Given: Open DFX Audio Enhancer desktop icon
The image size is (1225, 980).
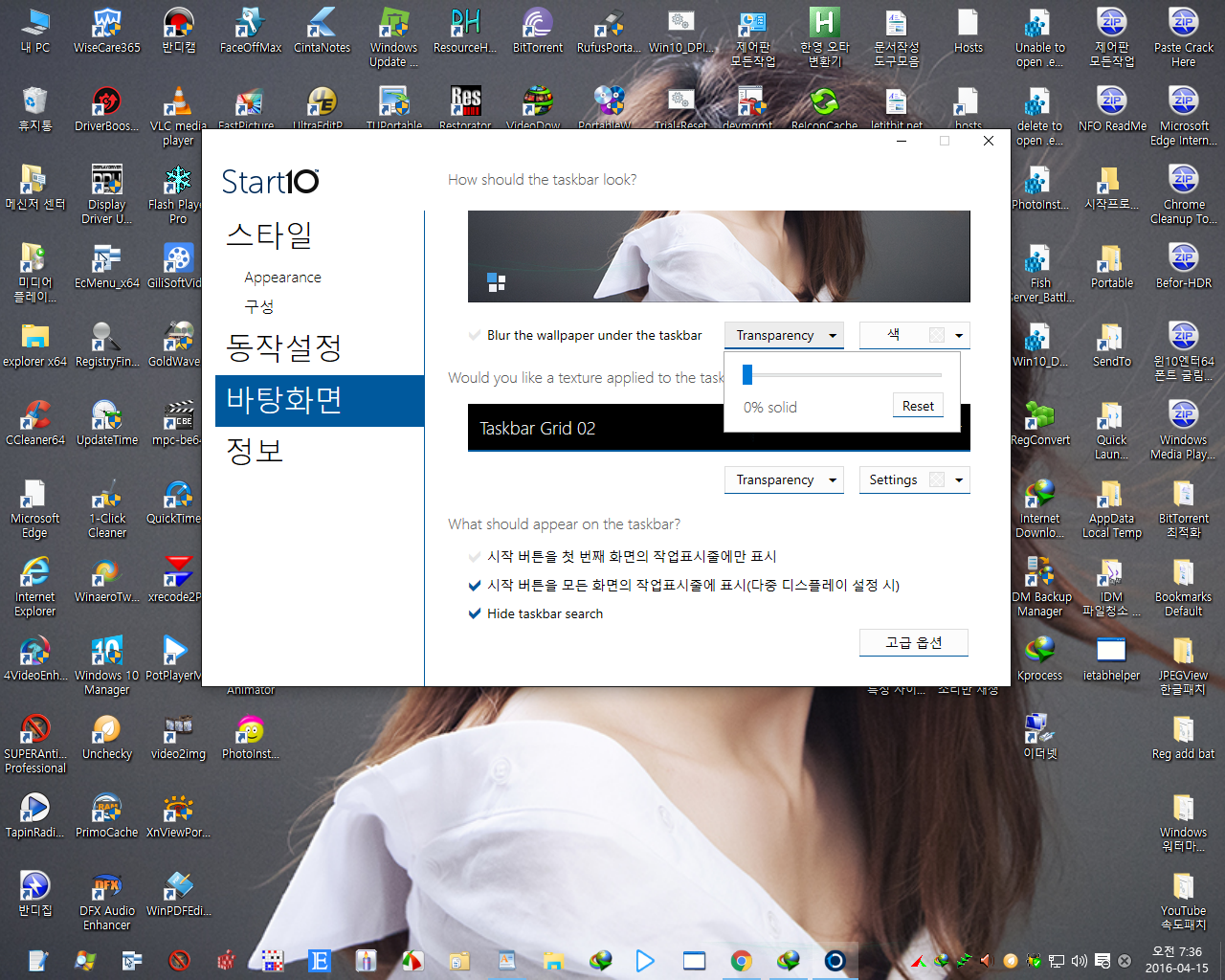Looking at the screenshot, I should click(x=106, y=902).
